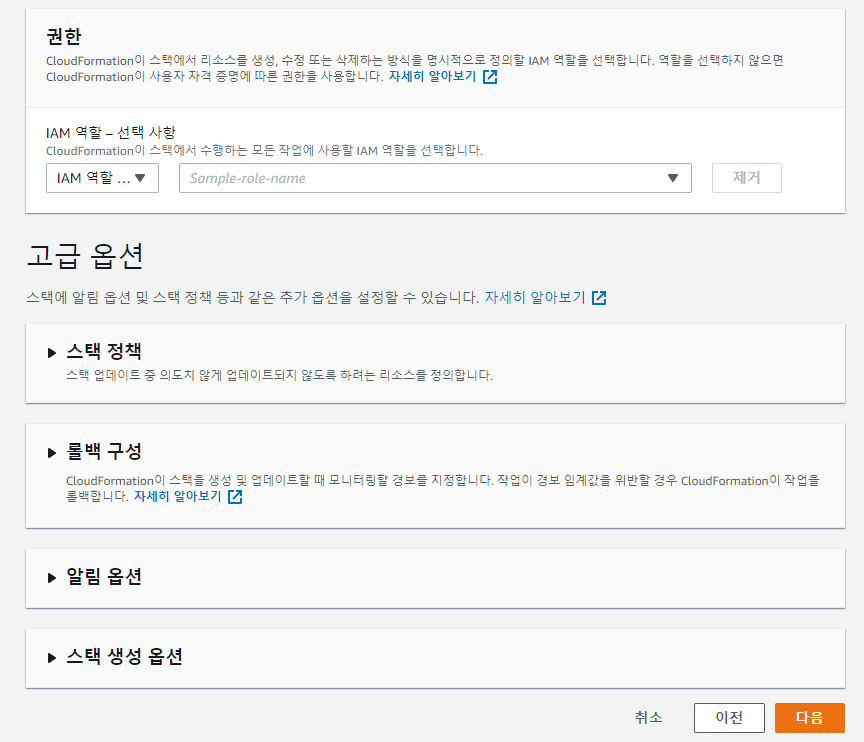
Task: Click external link icon beside 고급 옵션 description
Action: [599, 298]
